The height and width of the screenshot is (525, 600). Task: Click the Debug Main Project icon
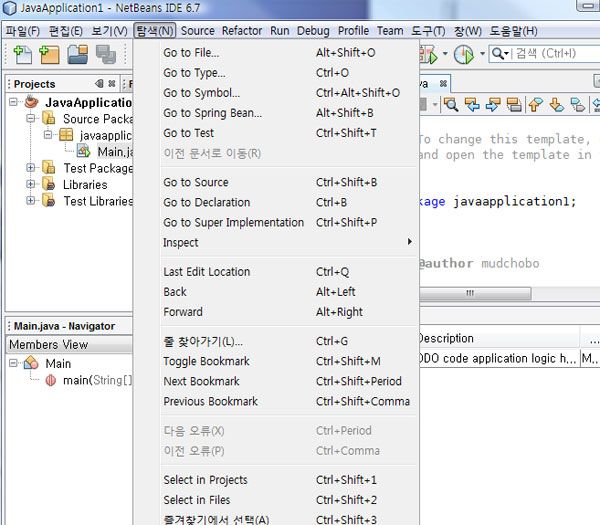pos(428,54)
